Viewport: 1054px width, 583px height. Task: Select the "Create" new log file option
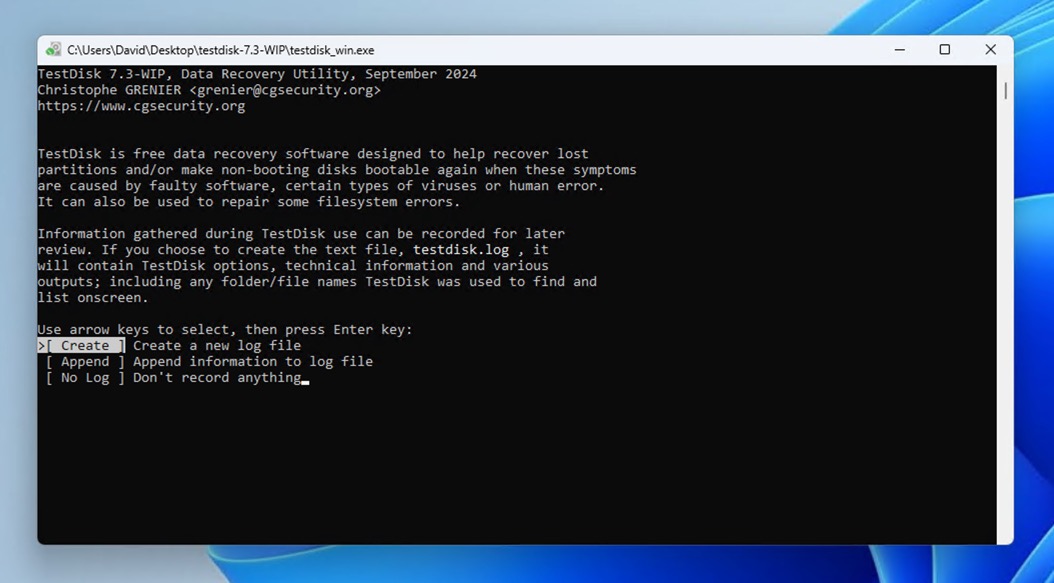click(83, 345)
